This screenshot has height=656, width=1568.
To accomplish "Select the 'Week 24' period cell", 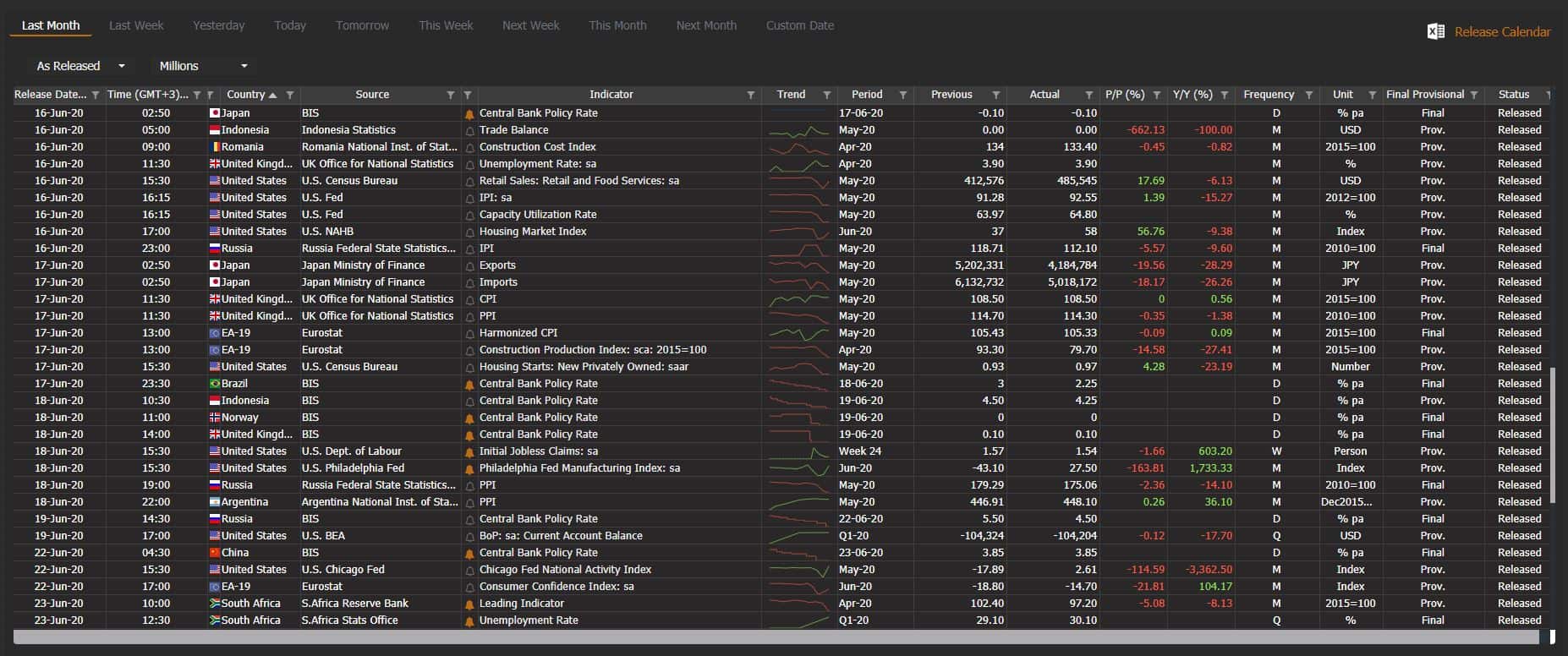I will tap(860, 451).
